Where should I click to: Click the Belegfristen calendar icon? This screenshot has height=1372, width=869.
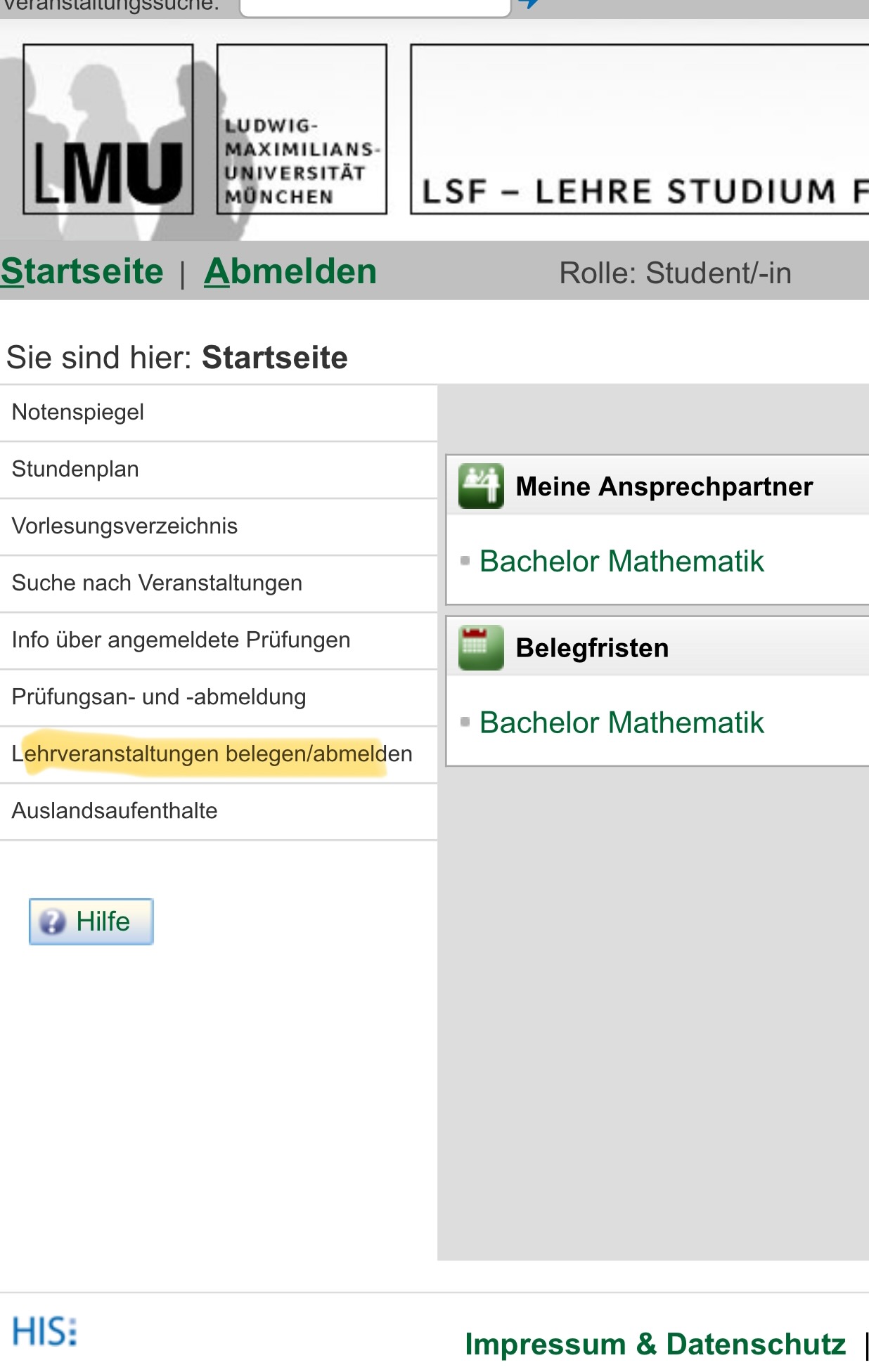click(x=481, y=647)
